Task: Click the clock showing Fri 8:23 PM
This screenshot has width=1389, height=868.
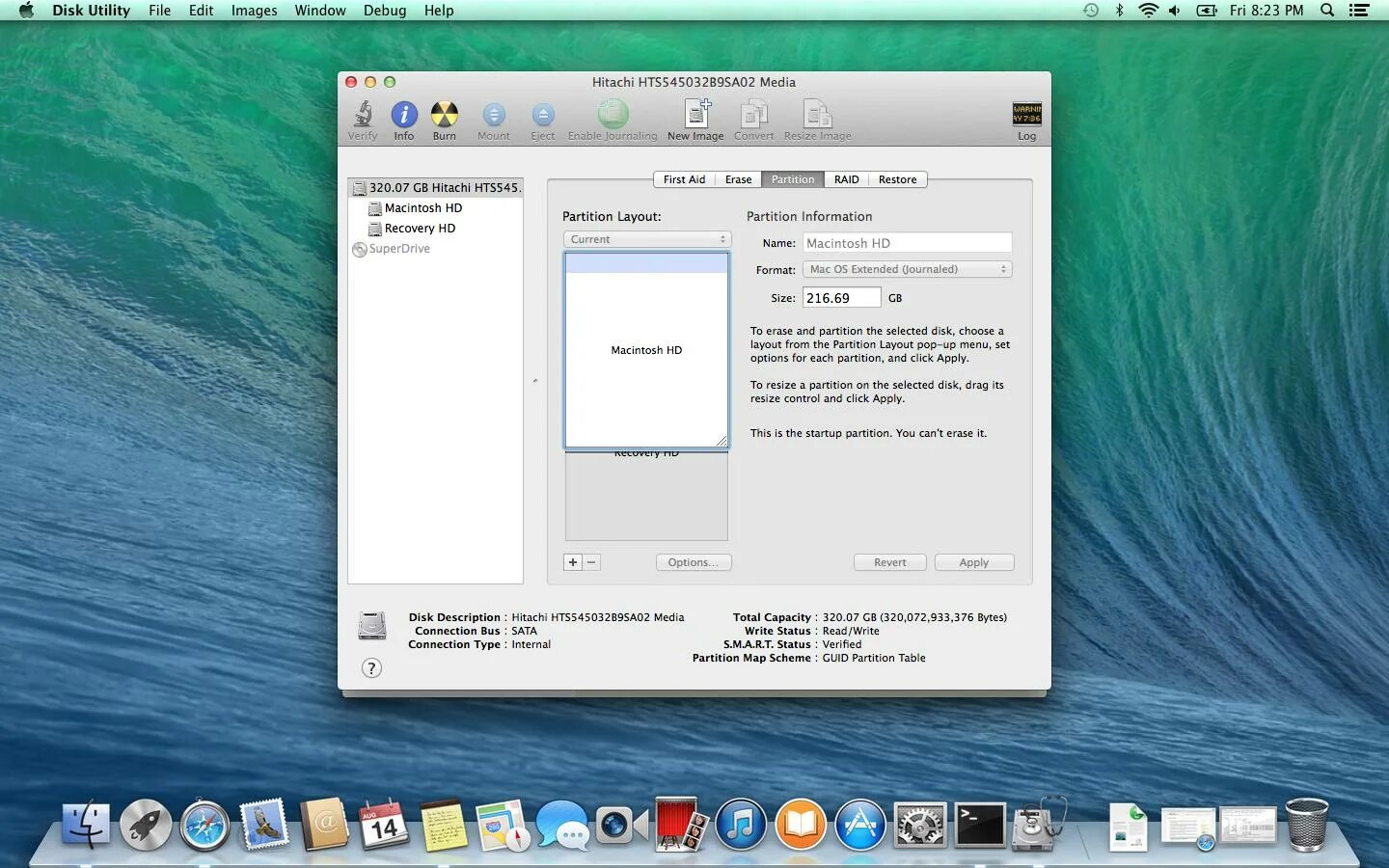Action: (1266, 11)
